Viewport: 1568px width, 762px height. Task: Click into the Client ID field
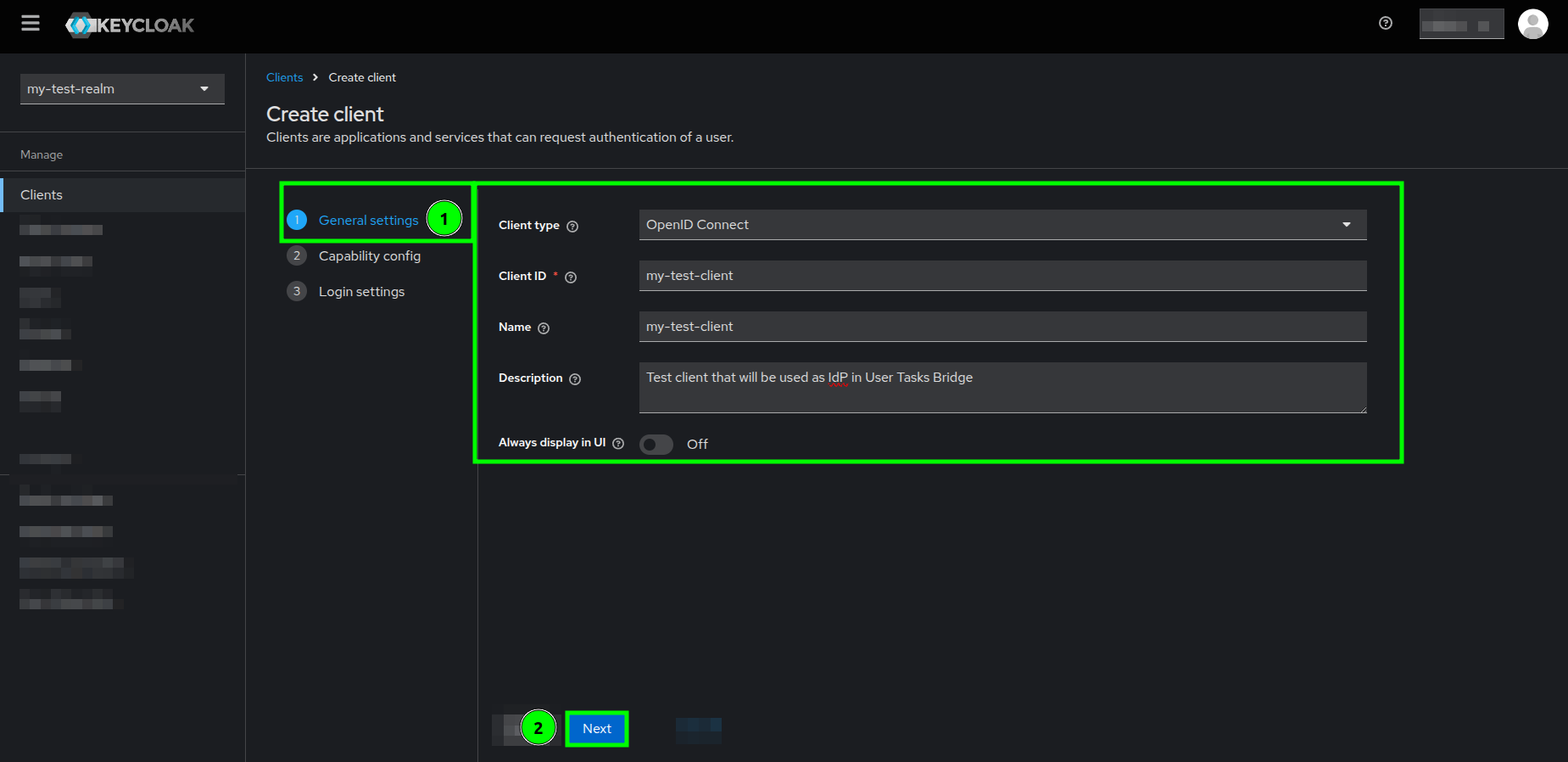[1002, 276]
